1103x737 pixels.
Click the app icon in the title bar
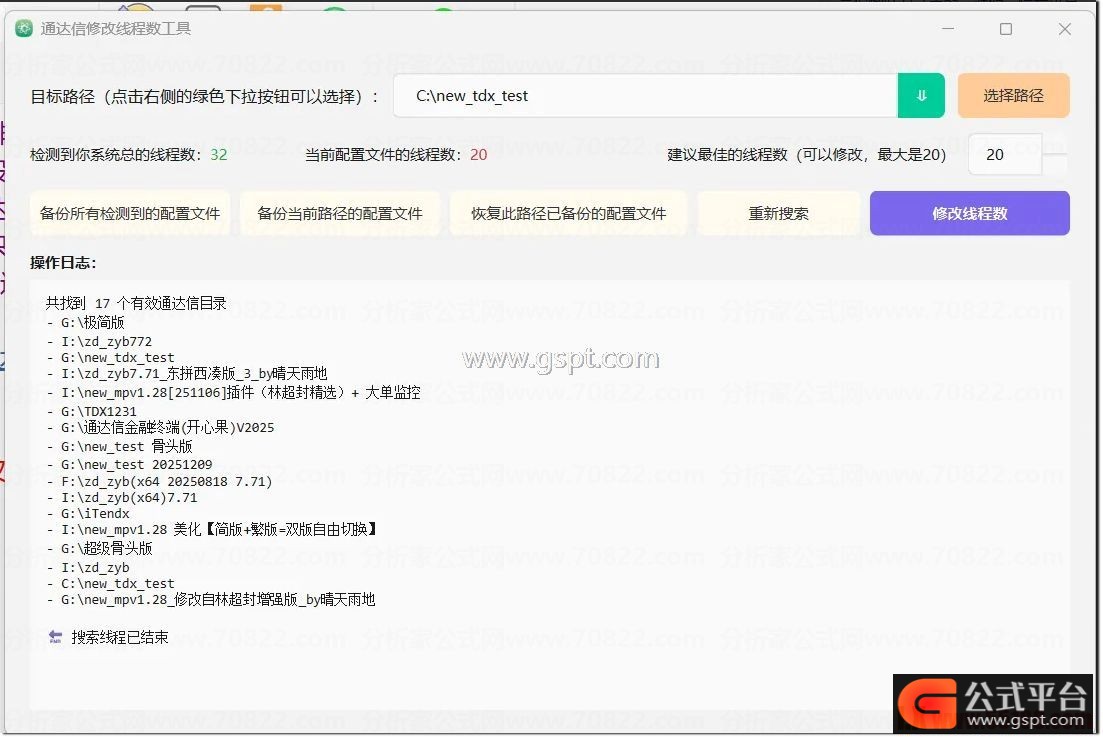(24, 29)
